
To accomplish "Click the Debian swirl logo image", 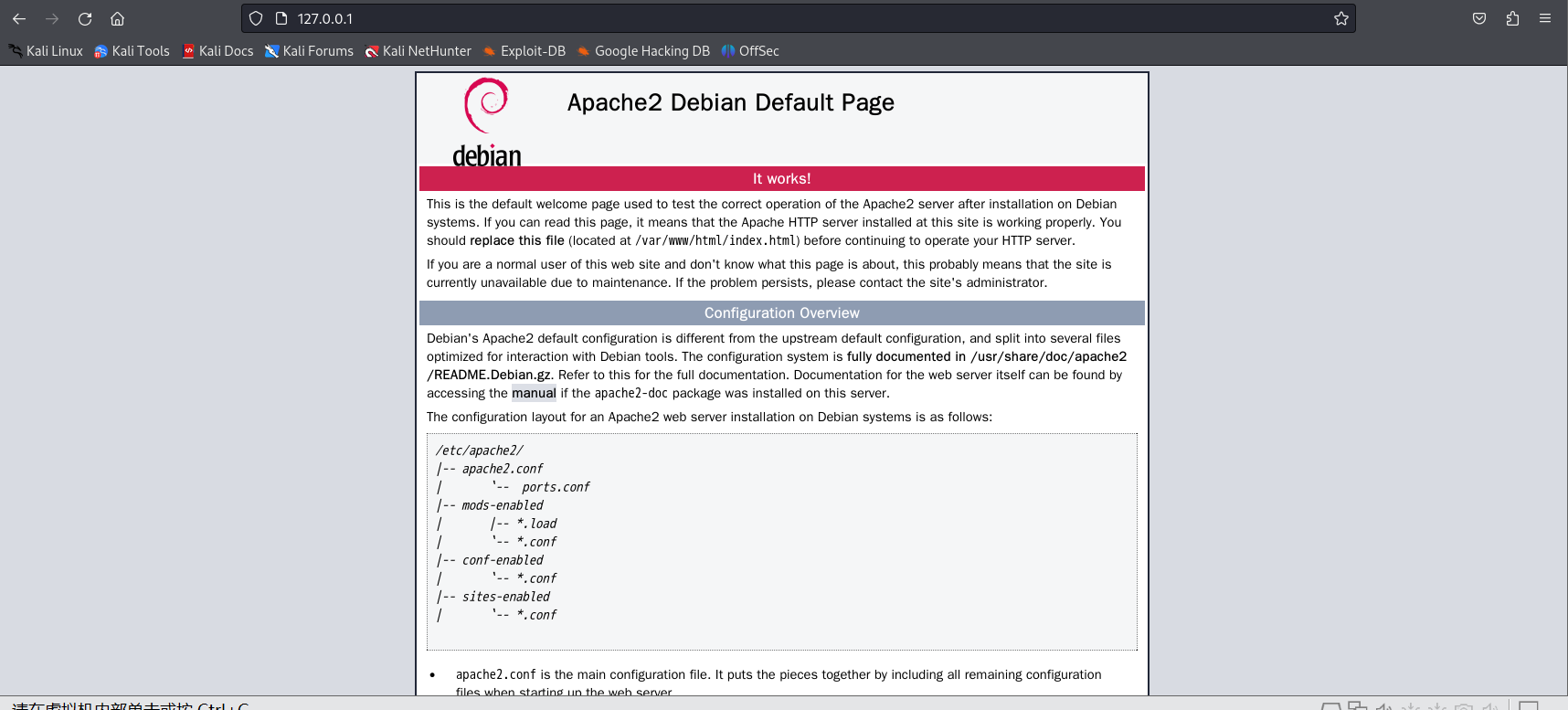I will pyautogui.click(x=487, y=122).
